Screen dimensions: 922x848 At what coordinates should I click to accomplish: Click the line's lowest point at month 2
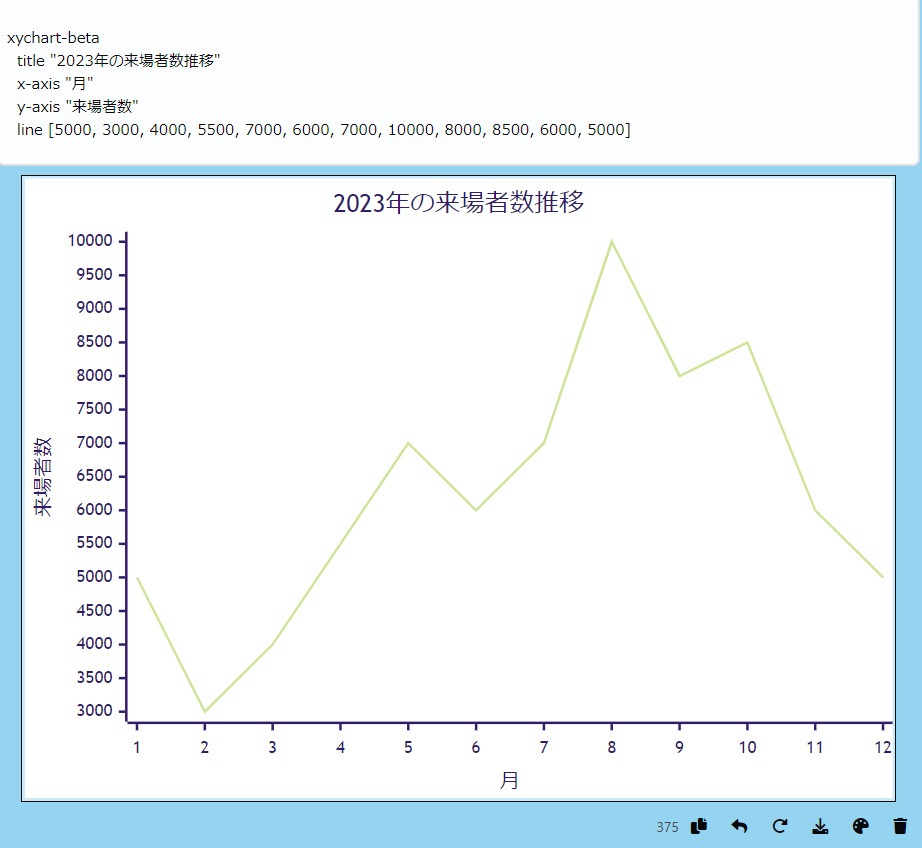(205, 711)
